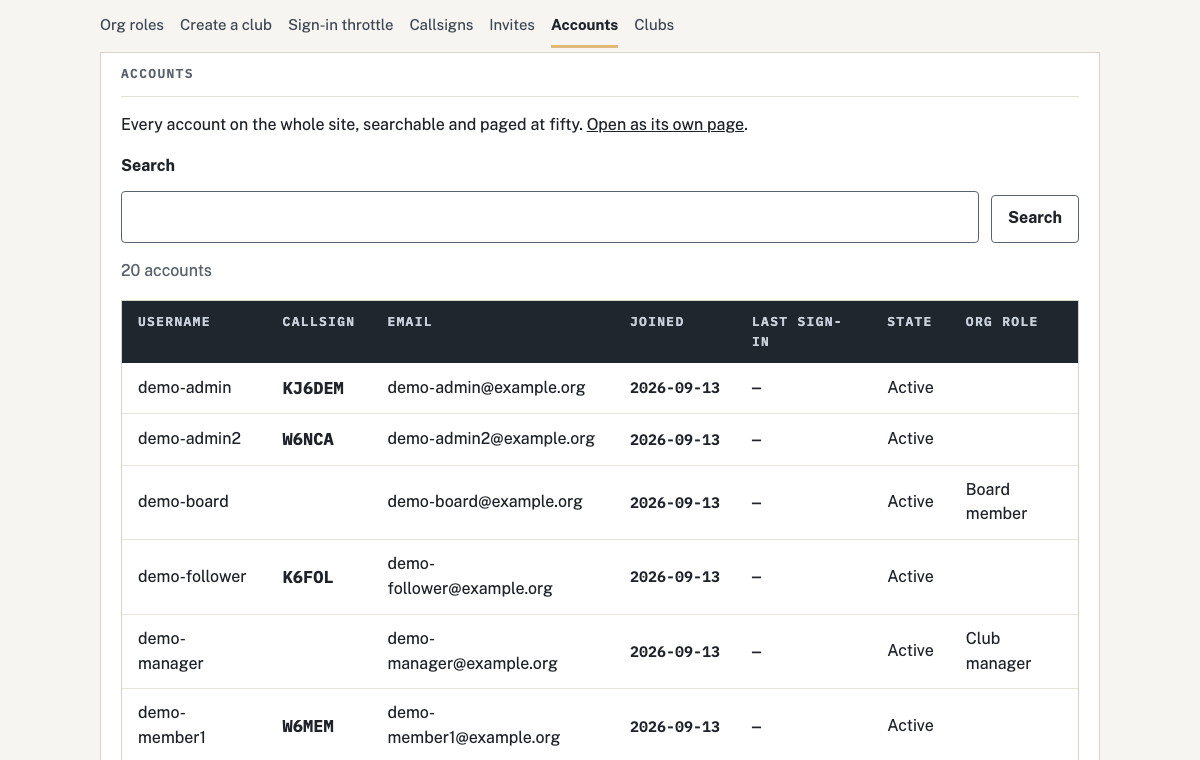Viewport: 1200px width, 760px height.
Task: Click the JOINED column header
Action: coord(657,322)
